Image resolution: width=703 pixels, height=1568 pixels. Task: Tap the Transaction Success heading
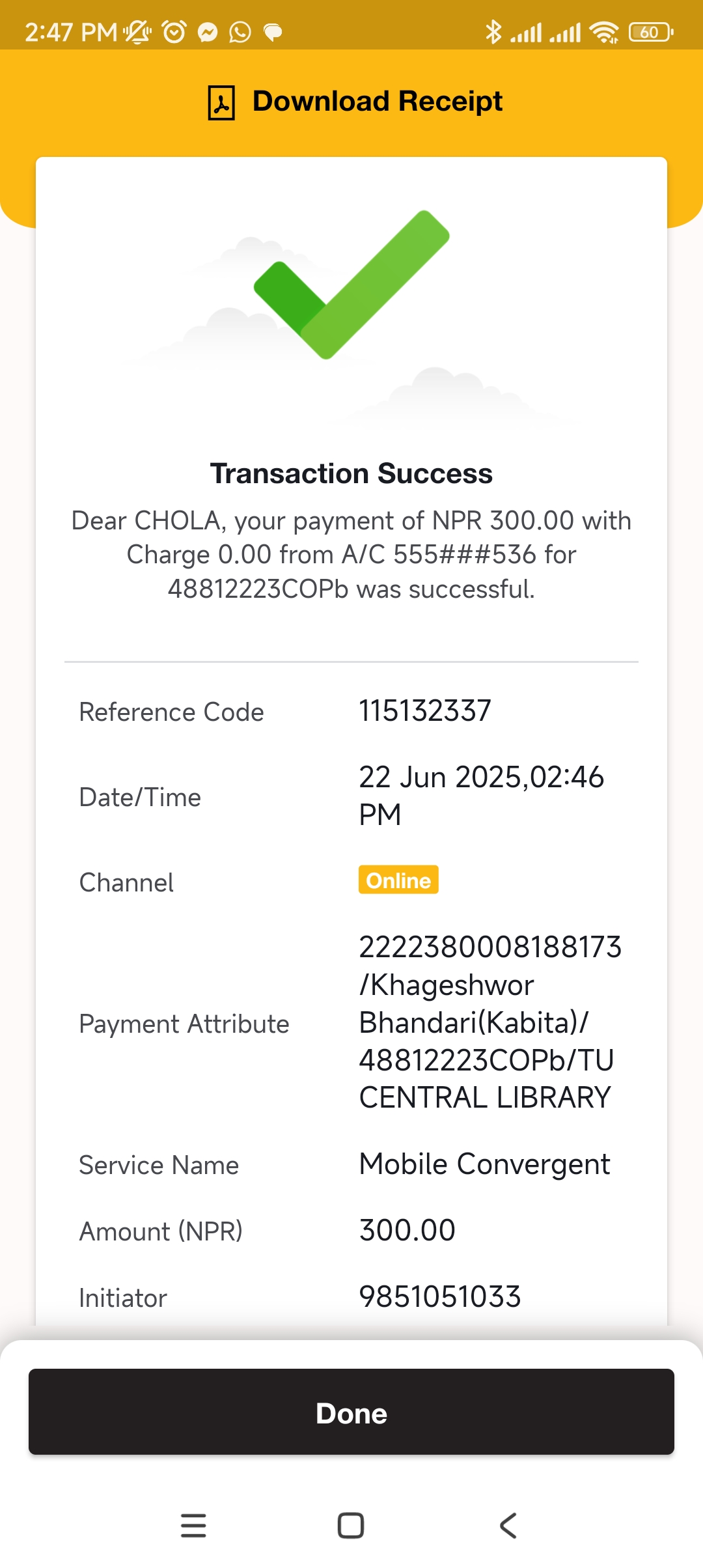[x=351, y=473]
